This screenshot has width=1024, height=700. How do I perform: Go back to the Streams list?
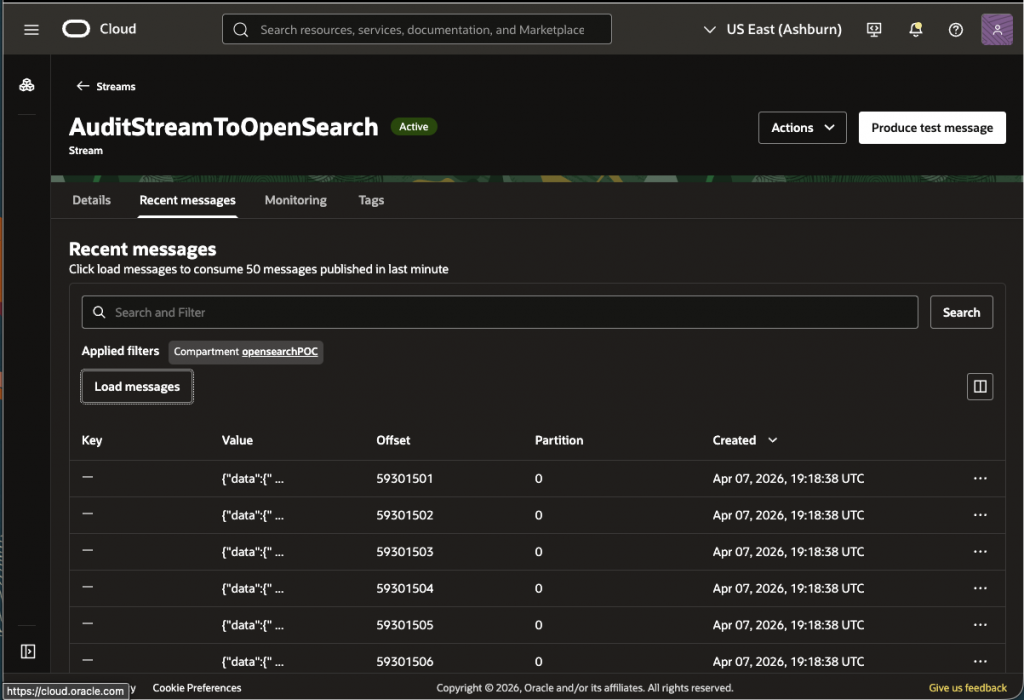(106, 87)
